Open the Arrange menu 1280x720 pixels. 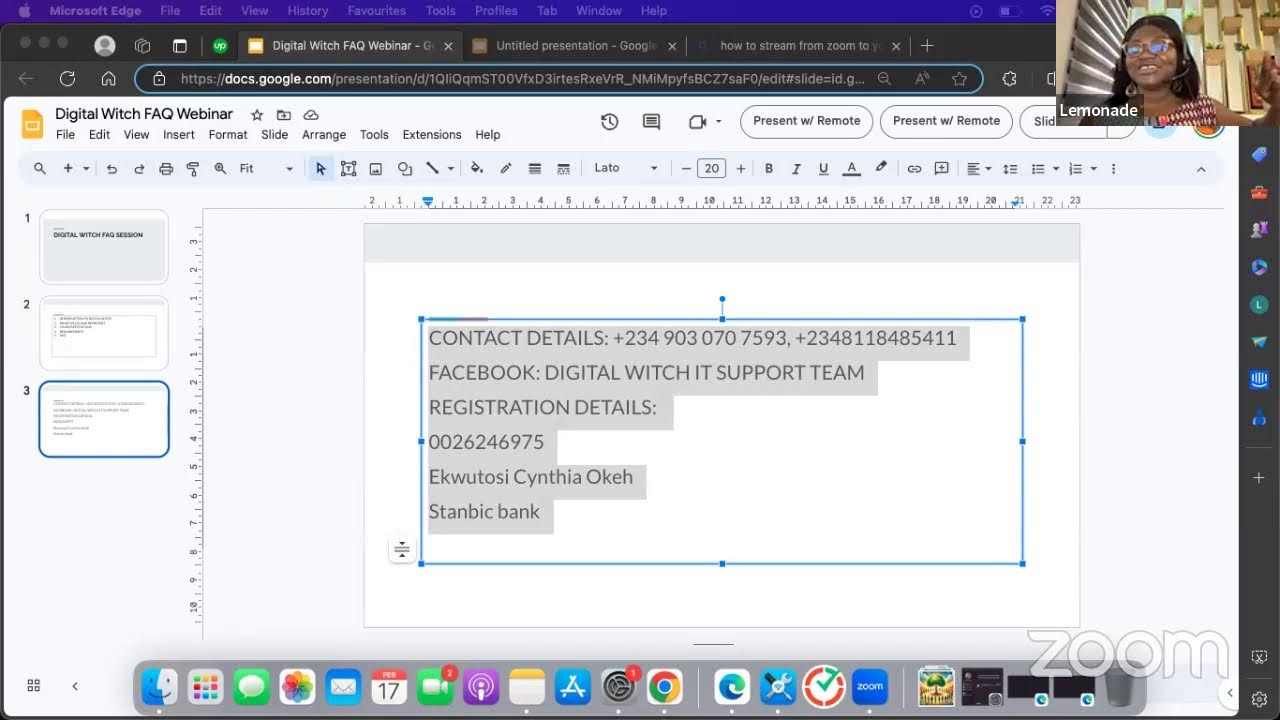tap(324, 135)
